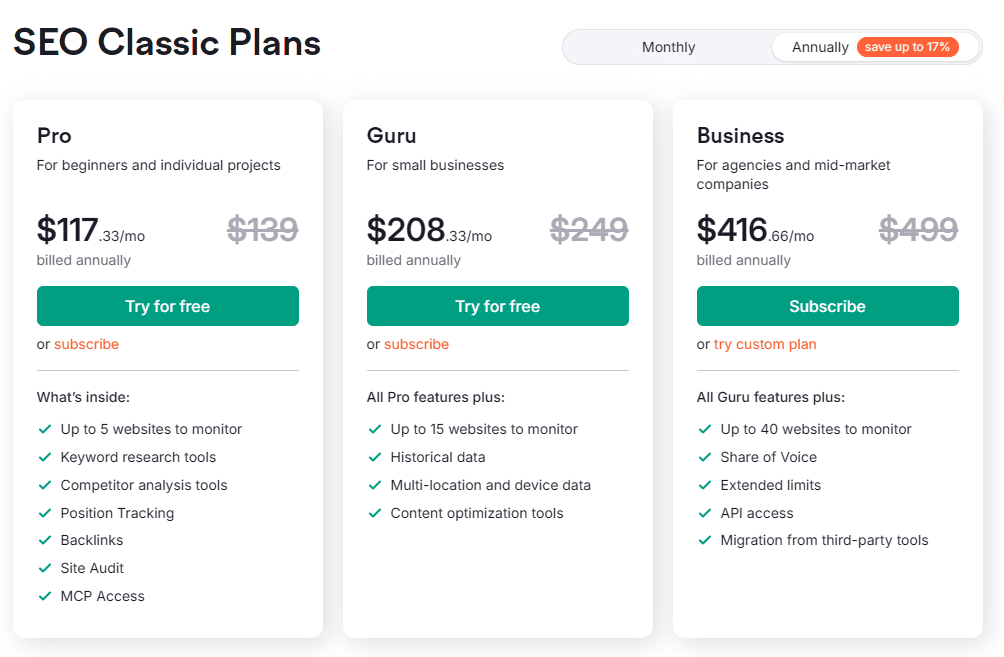1004x657 pixels.
Task: Click the Guru plan heading
Action: tap(391, 135)
